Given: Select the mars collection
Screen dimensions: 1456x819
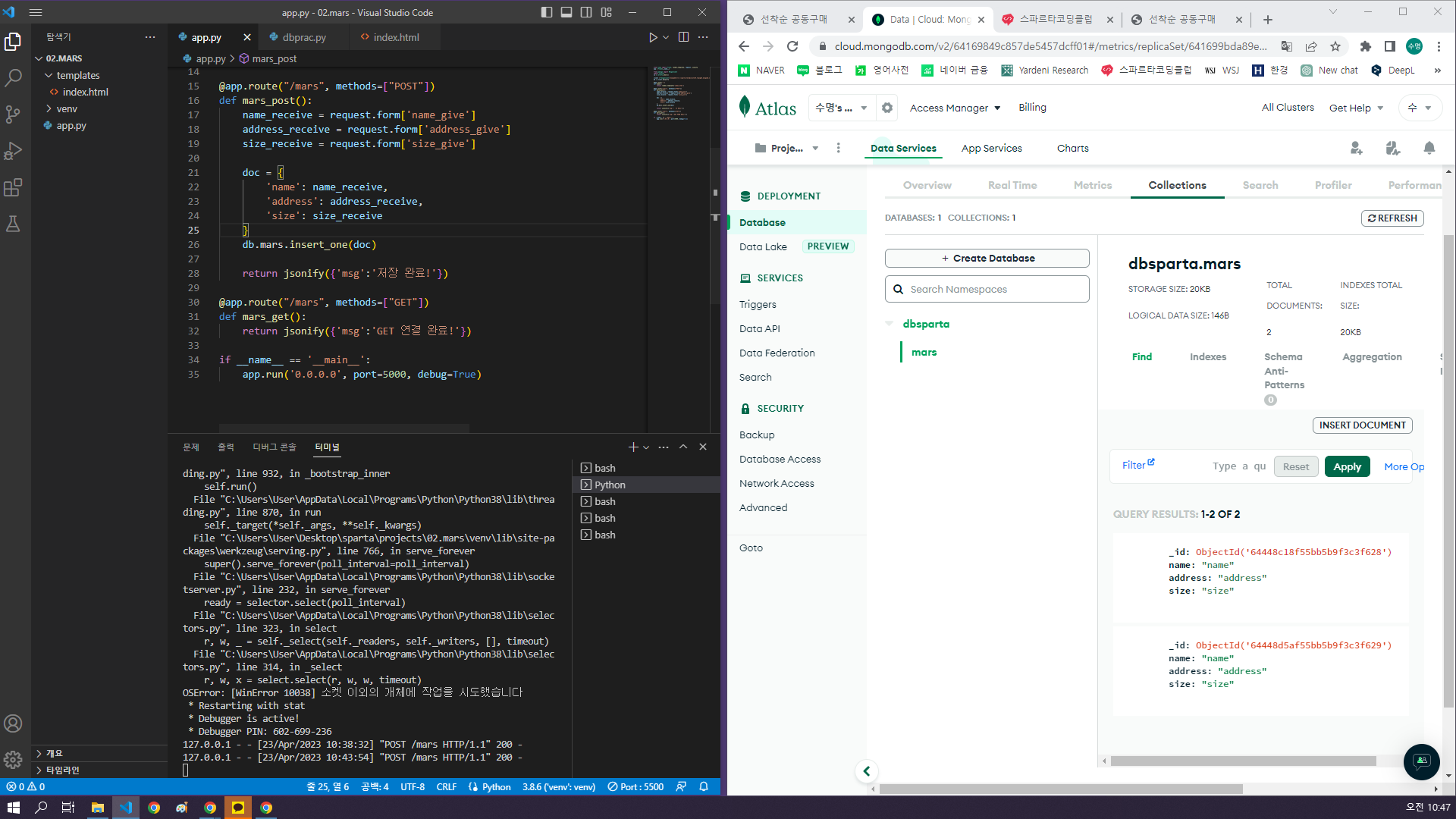Looking at the screenshot, I should [x=924, y=352].
